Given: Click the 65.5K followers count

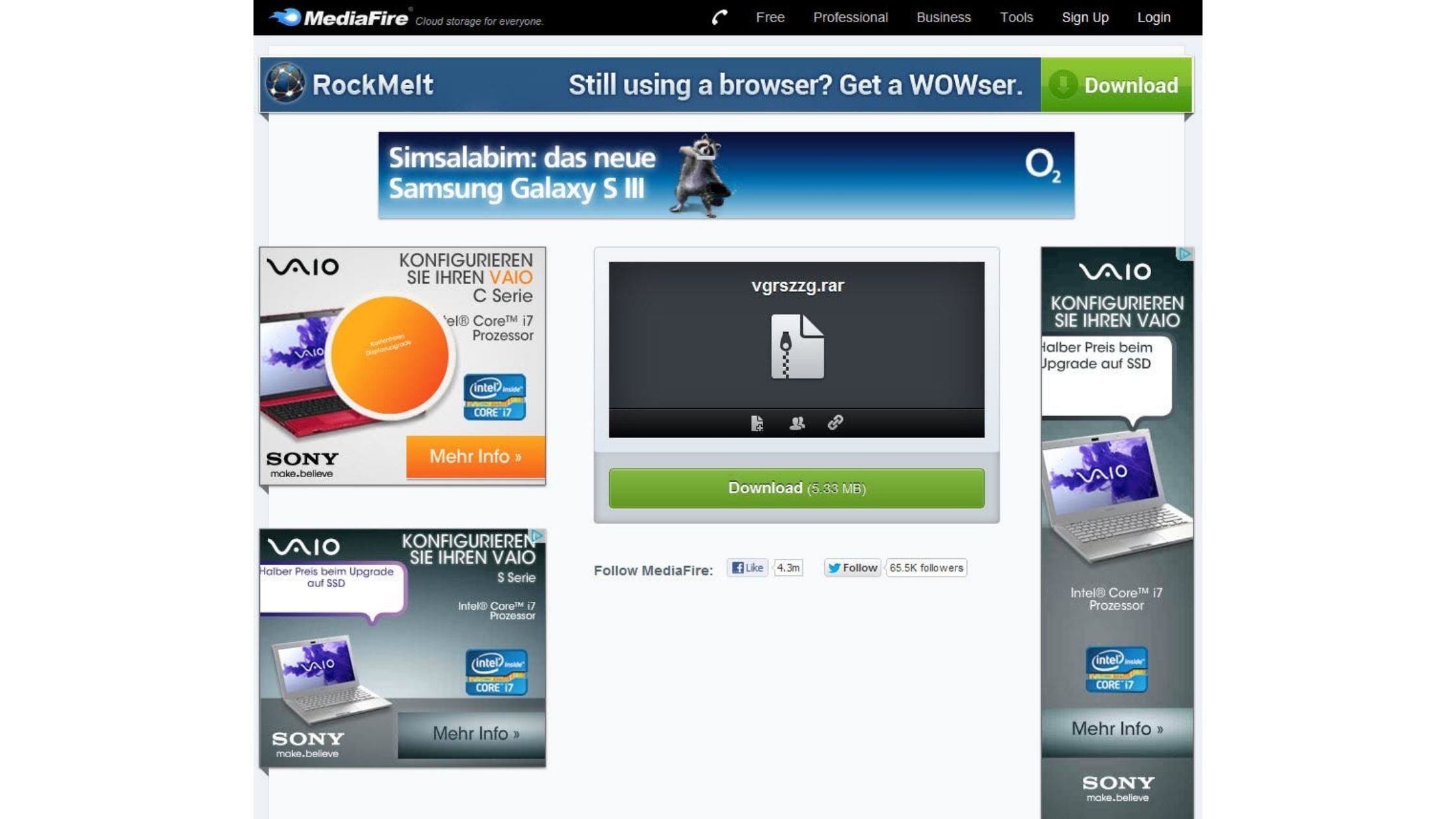Looking at the screenshot, I should 926,567.
